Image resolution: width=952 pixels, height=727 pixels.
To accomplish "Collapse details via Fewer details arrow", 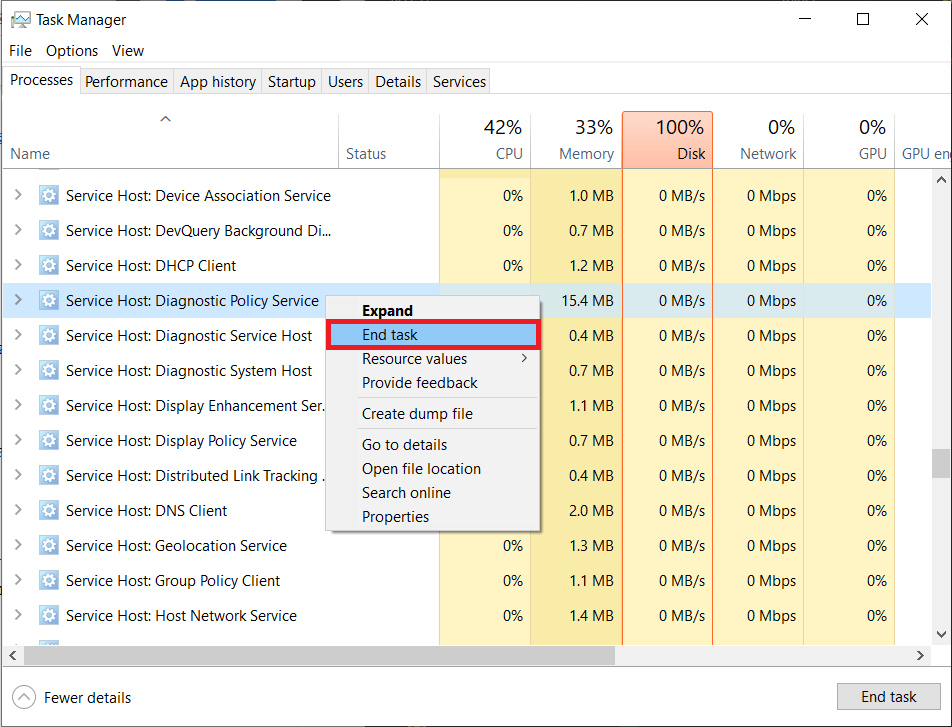I will click(24, 697).
